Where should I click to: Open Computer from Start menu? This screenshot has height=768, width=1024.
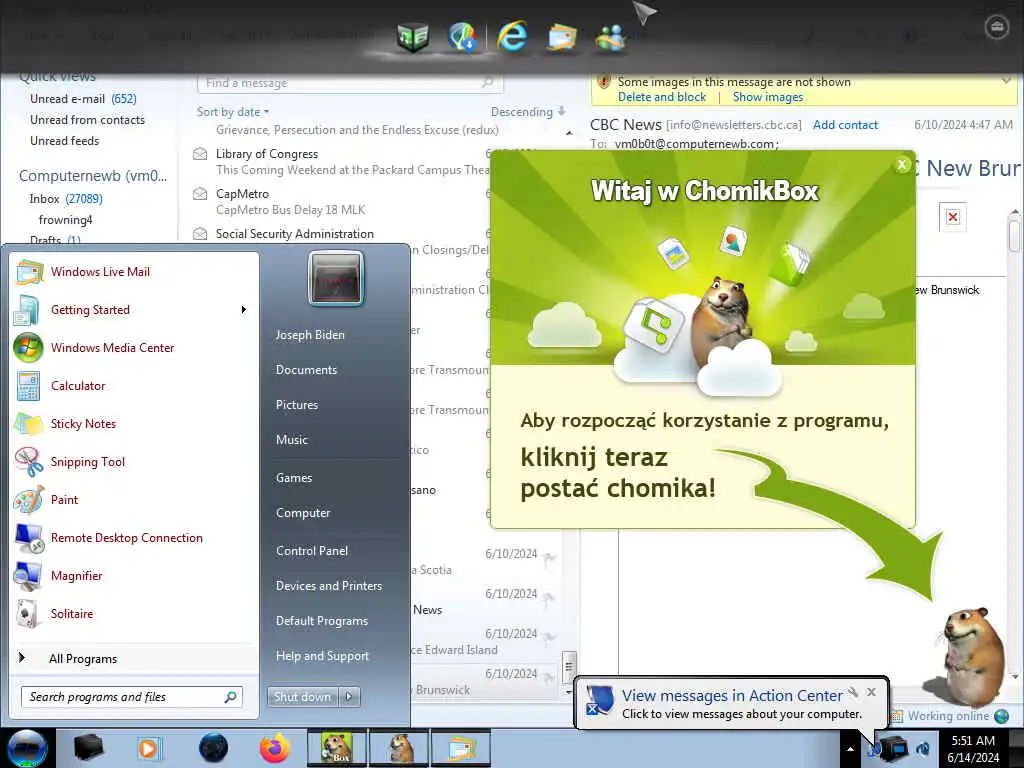click(x=303, y=513)
